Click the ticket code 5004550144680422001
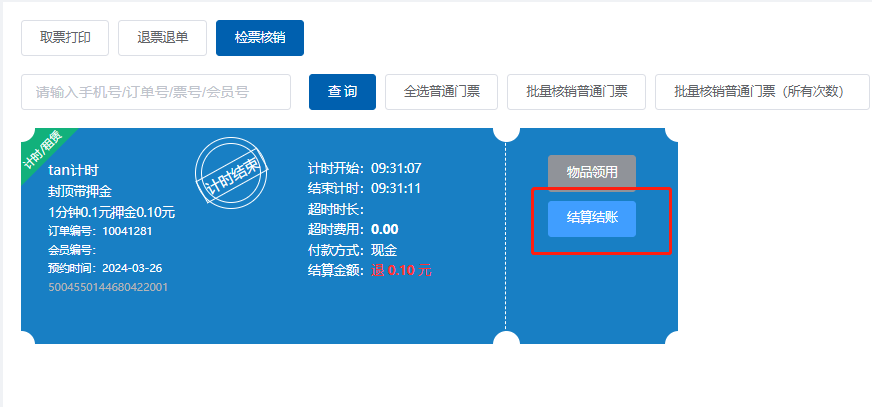The image size is (872, 407). (108, 287)
